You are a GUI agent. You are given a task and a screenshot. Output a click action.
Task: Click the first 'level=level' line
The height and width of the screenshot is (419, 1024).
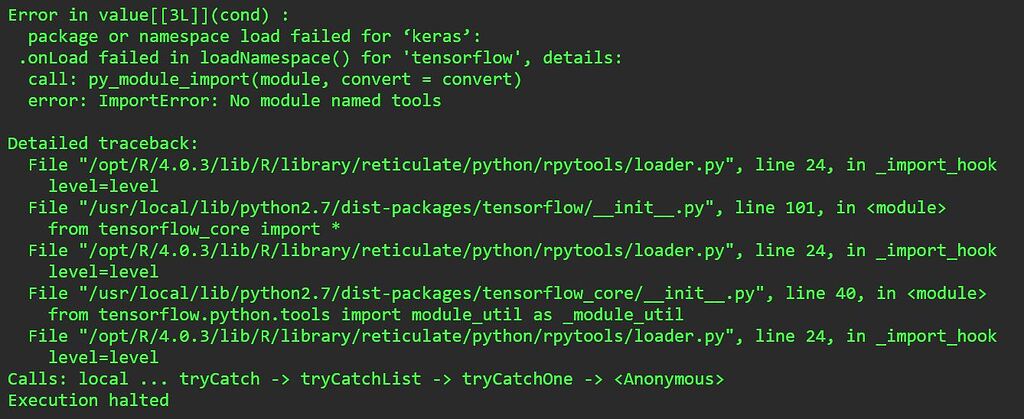click(x=103, y=187)
